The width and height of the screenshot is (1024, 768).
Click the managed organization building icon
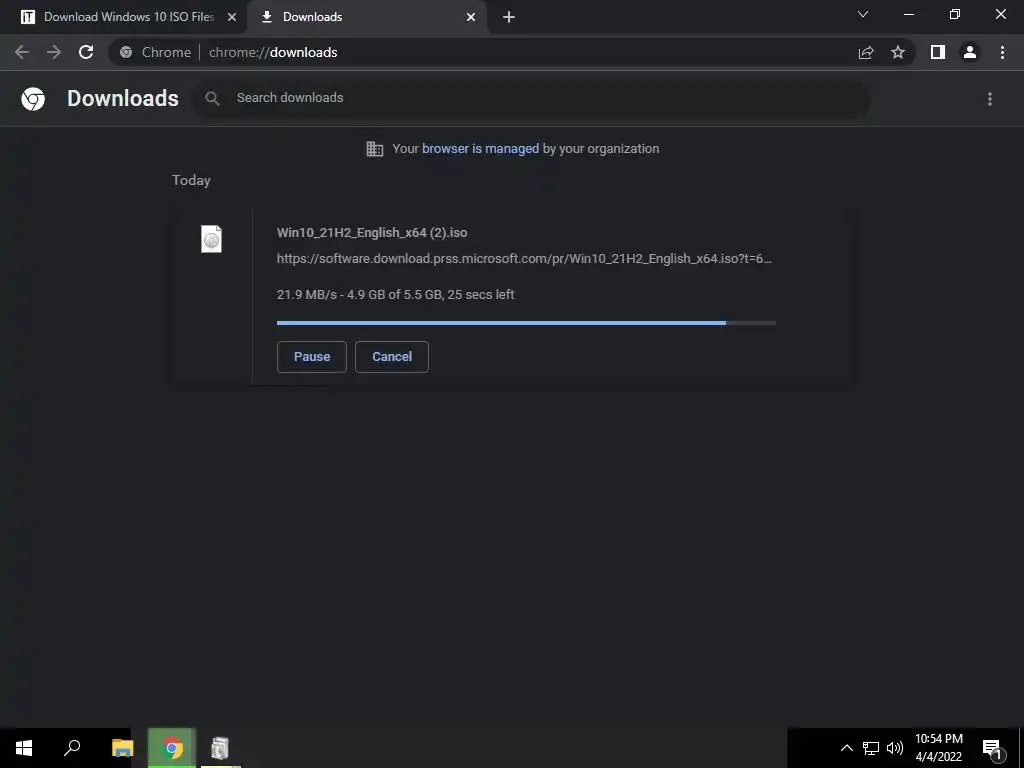[x=375, y=149]
